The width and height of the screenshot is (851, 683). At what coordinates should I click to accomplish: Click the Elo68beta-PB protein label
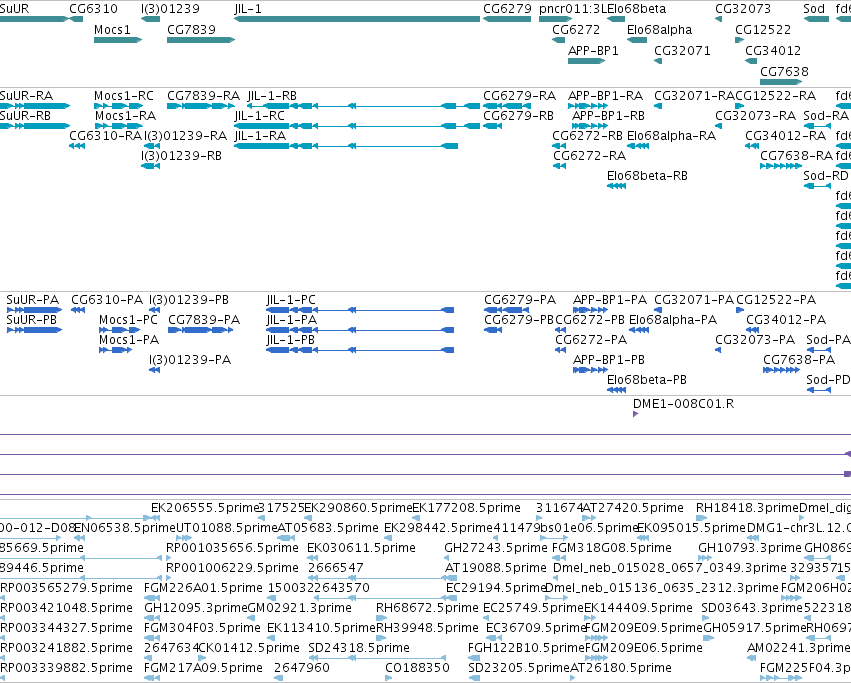(647, 380)
